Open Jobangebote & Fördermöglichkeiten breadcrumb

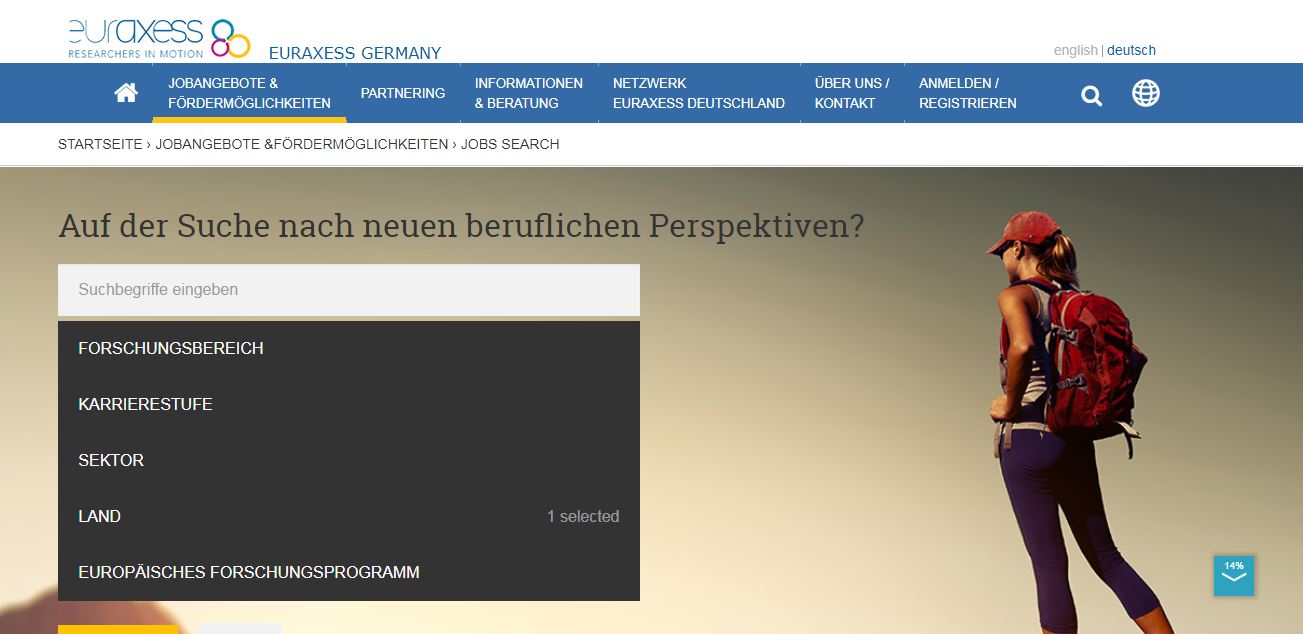tap(302, 144)
